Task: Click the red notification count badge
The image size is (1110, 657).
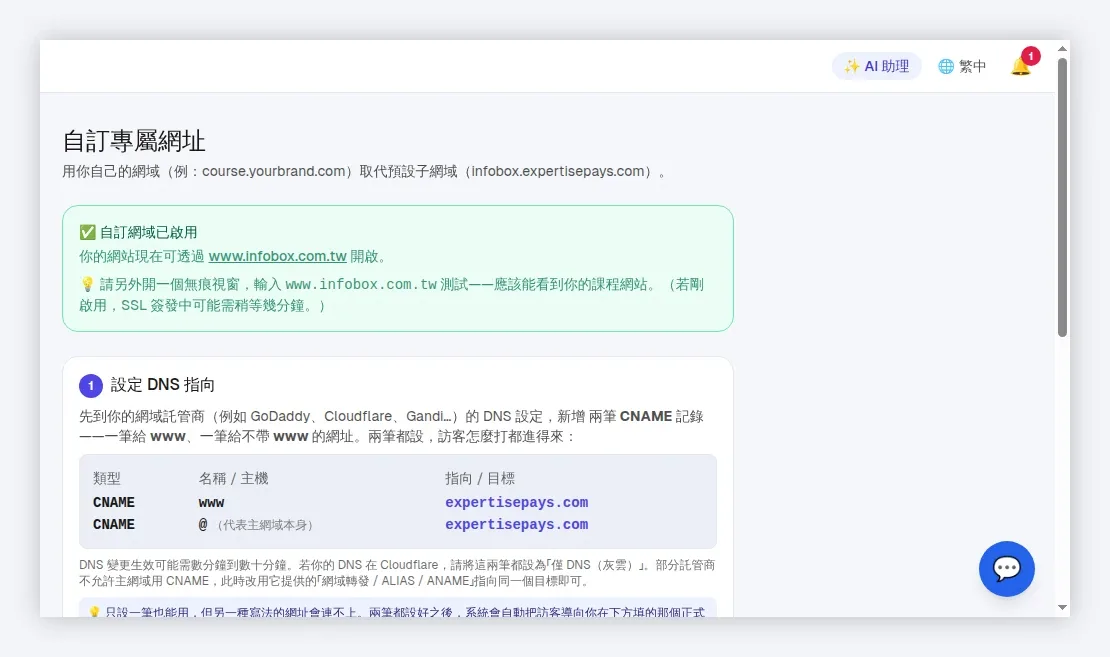Action: 1031,56
